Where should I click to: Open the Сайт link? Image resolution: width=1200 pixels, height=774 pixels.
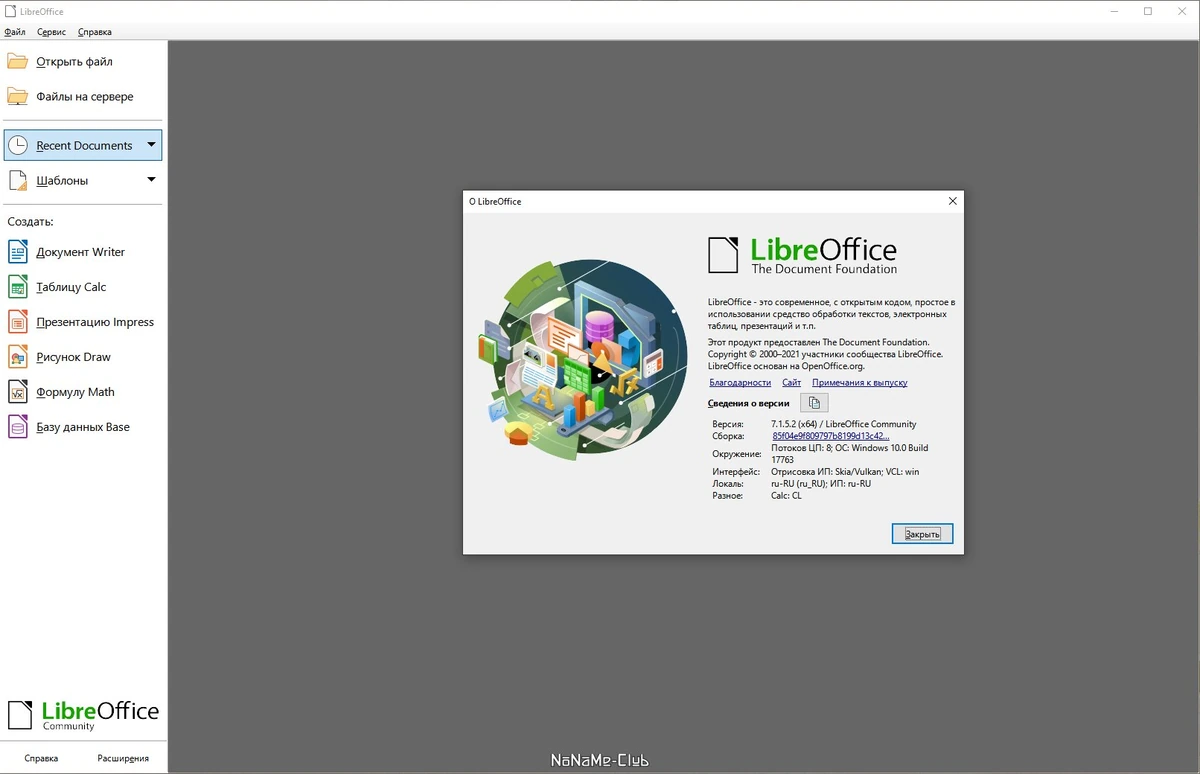coord(792,383)
